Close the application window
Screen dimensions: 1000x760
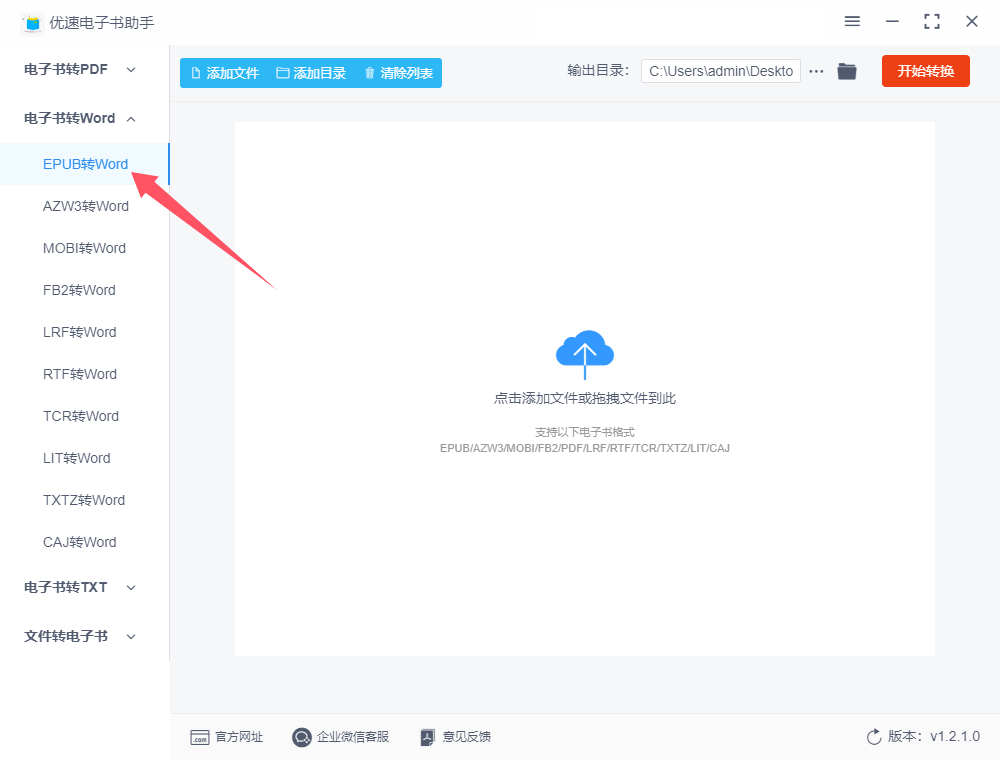pos(972,22)
